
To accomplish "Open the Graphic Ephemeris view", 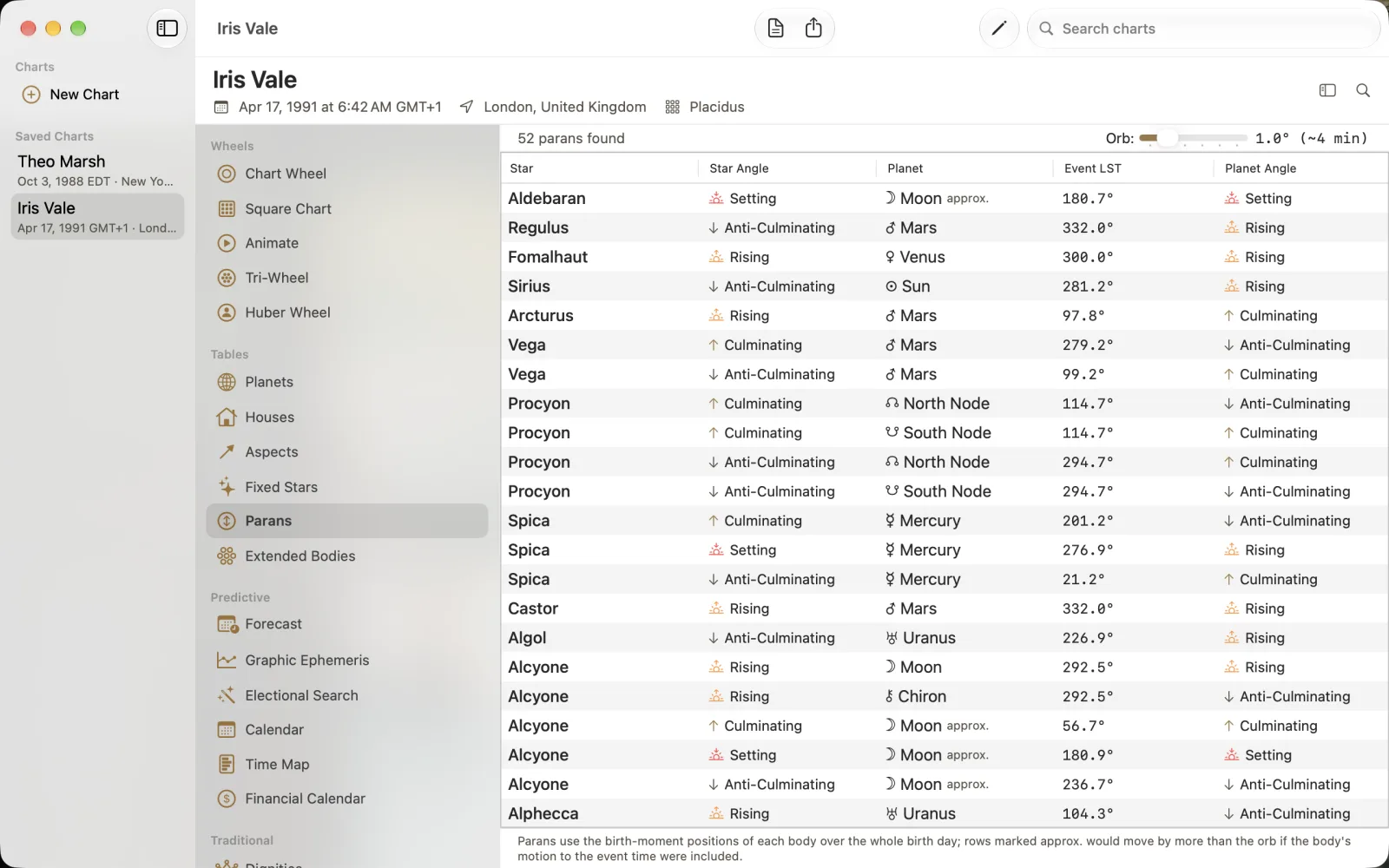I will click(347, 660).
